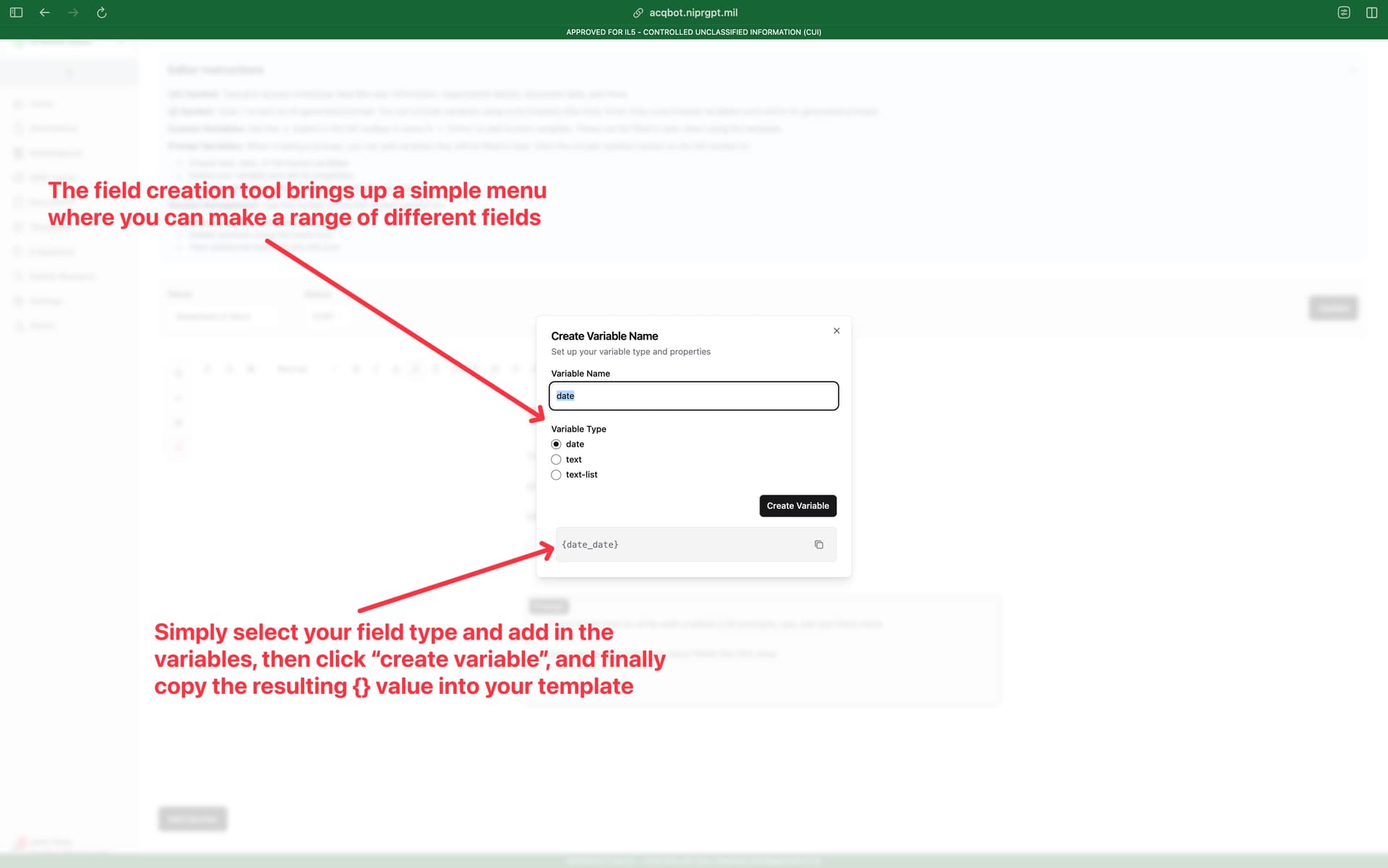Select the text-list variable type
The width and height of the screenshot is (1388, 868).
tap(556, 474)
